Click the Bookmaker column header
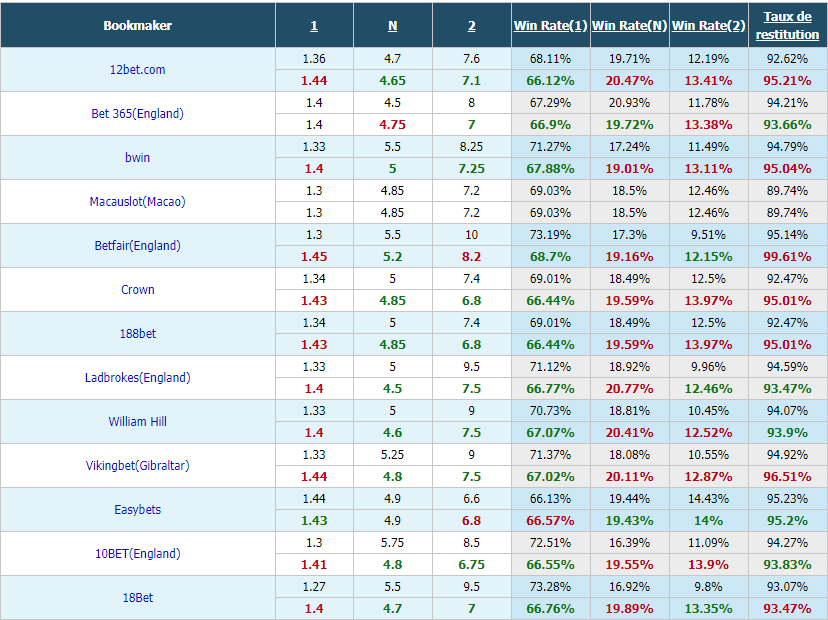Screen dimensions: 828x620 pyautogui.click(x=137, y=25)
